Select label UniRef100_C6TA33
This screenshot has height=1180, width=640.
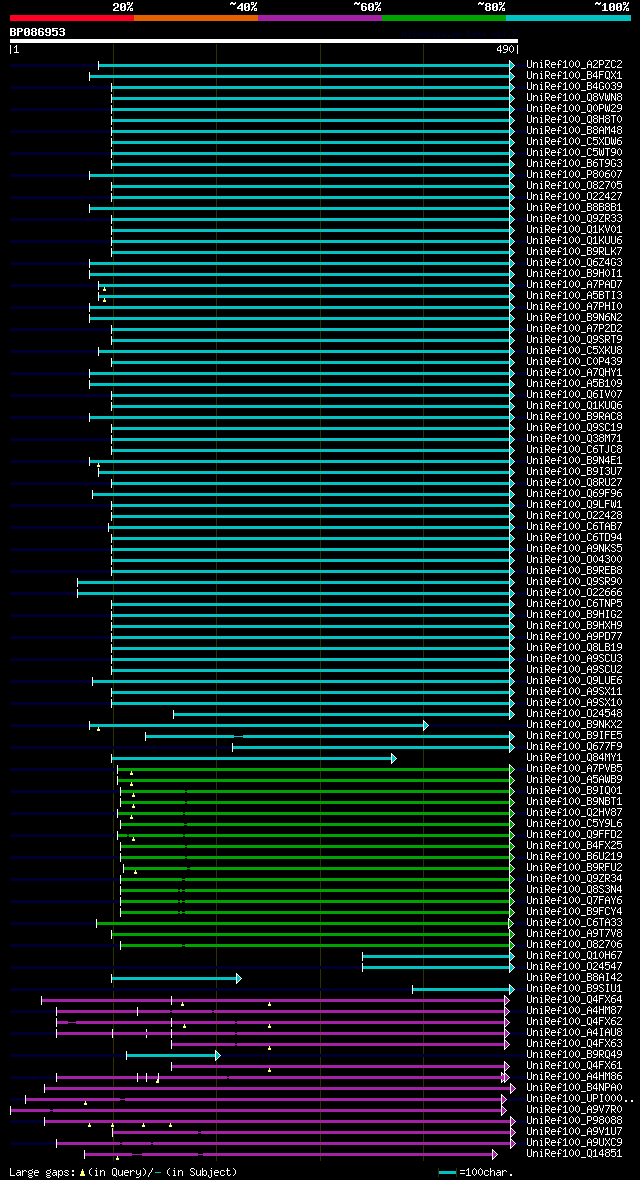(x=574, y=923)
